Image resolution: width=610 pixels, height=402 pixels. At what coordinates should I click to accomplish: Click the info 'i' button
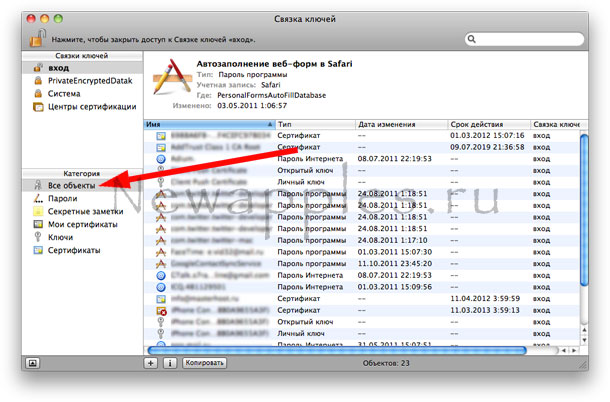tap(169, 363)
